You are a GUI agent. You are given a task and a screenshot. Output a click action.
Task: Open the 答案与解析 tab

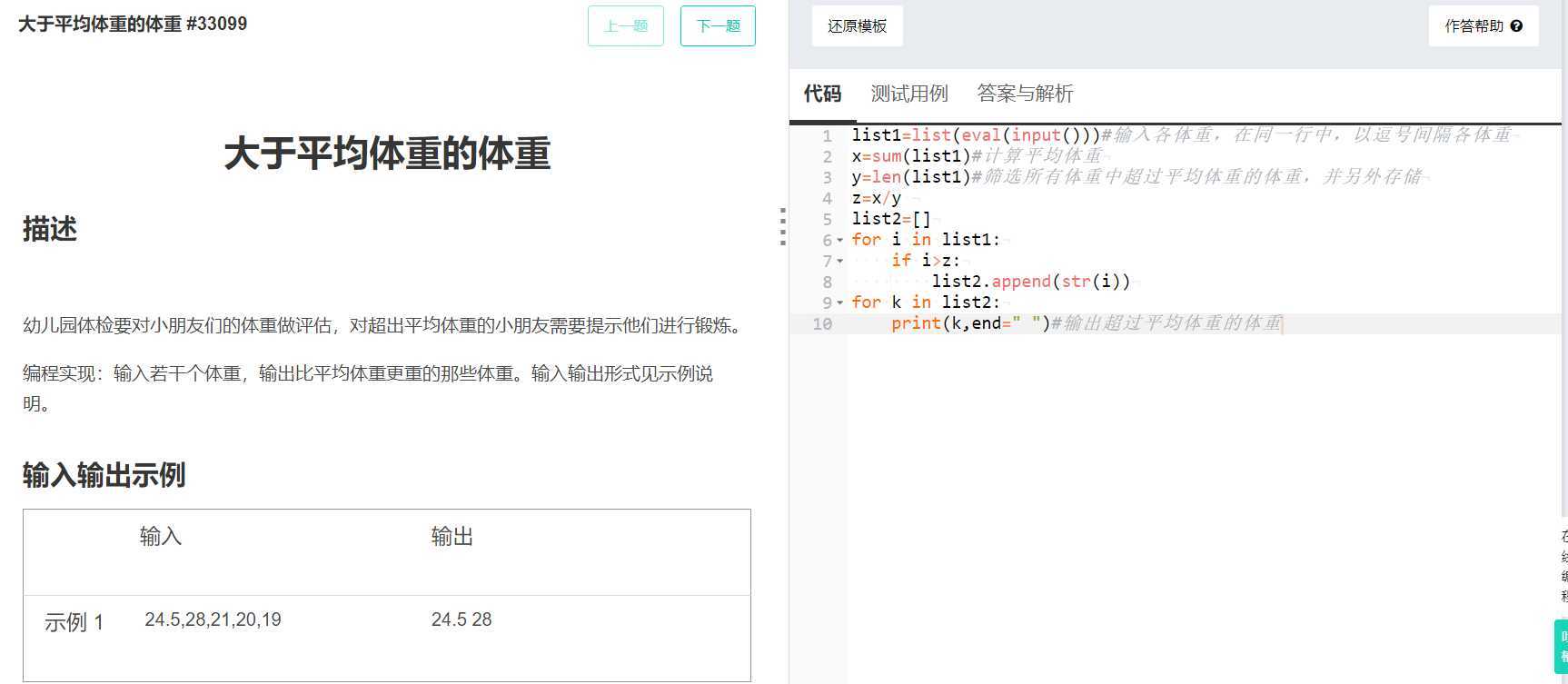coord(1025,94)
